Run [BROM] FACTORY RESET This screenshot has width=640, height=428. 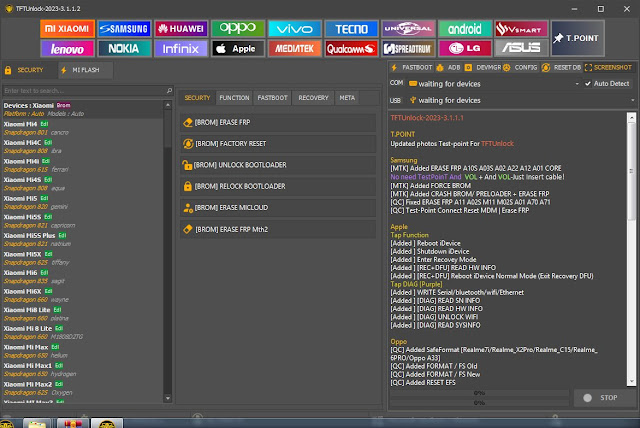click(x=278, y=144)
